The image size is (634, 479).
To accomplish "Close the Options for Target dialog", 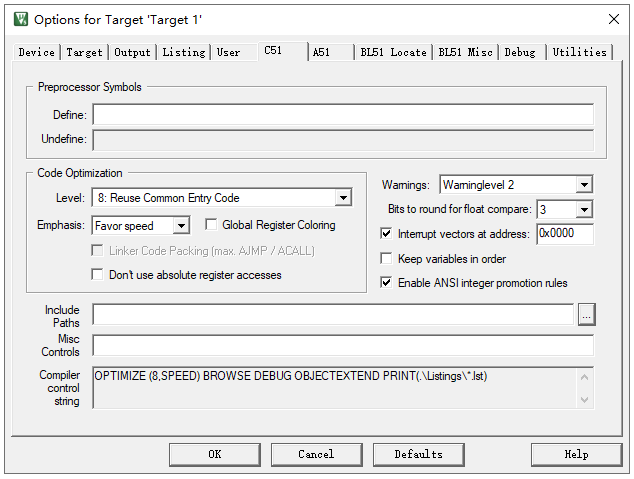I will pos(614,19).
